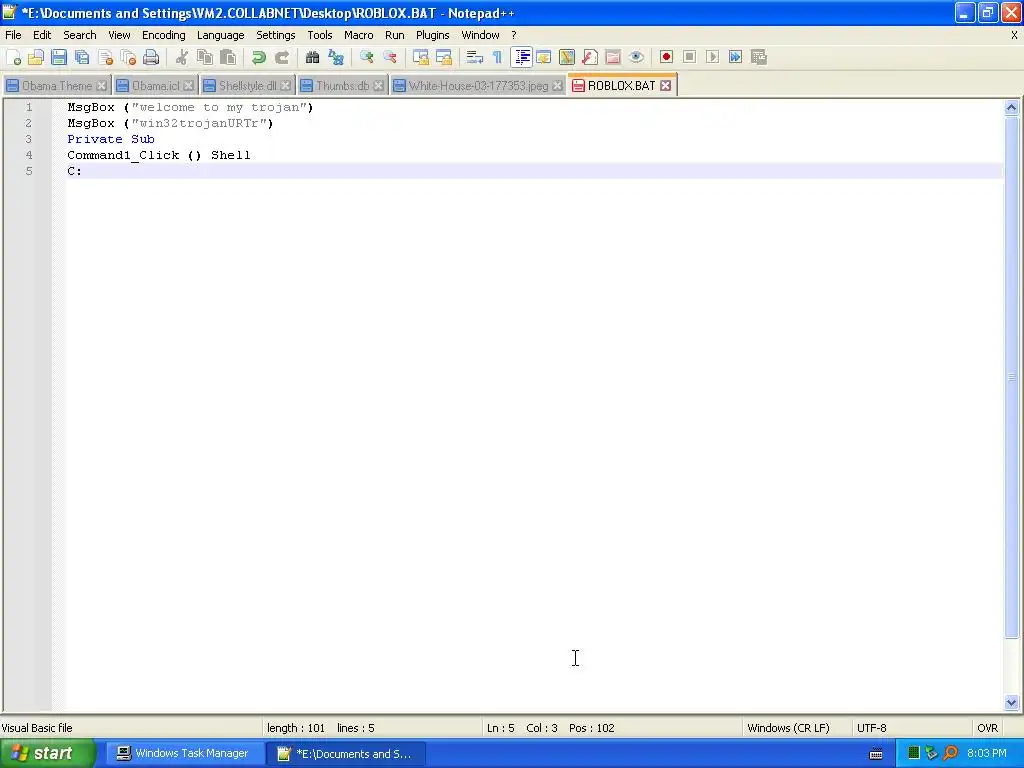The image size is (1024, 768).
Task: Switch to Windows Task Manager in taskbar
Action: 184,754
